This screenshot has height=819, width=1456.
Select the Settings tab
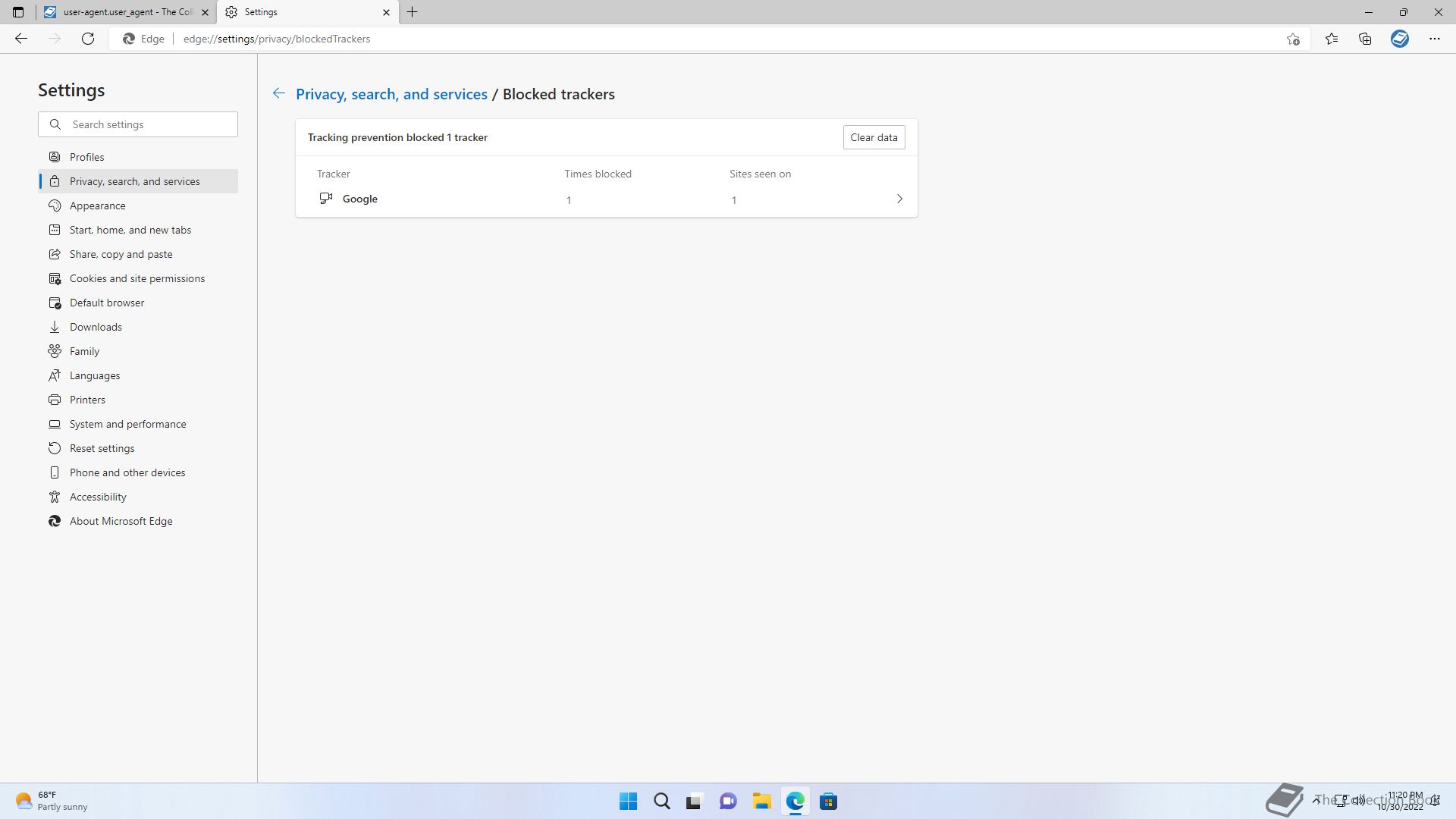[307, 12]
